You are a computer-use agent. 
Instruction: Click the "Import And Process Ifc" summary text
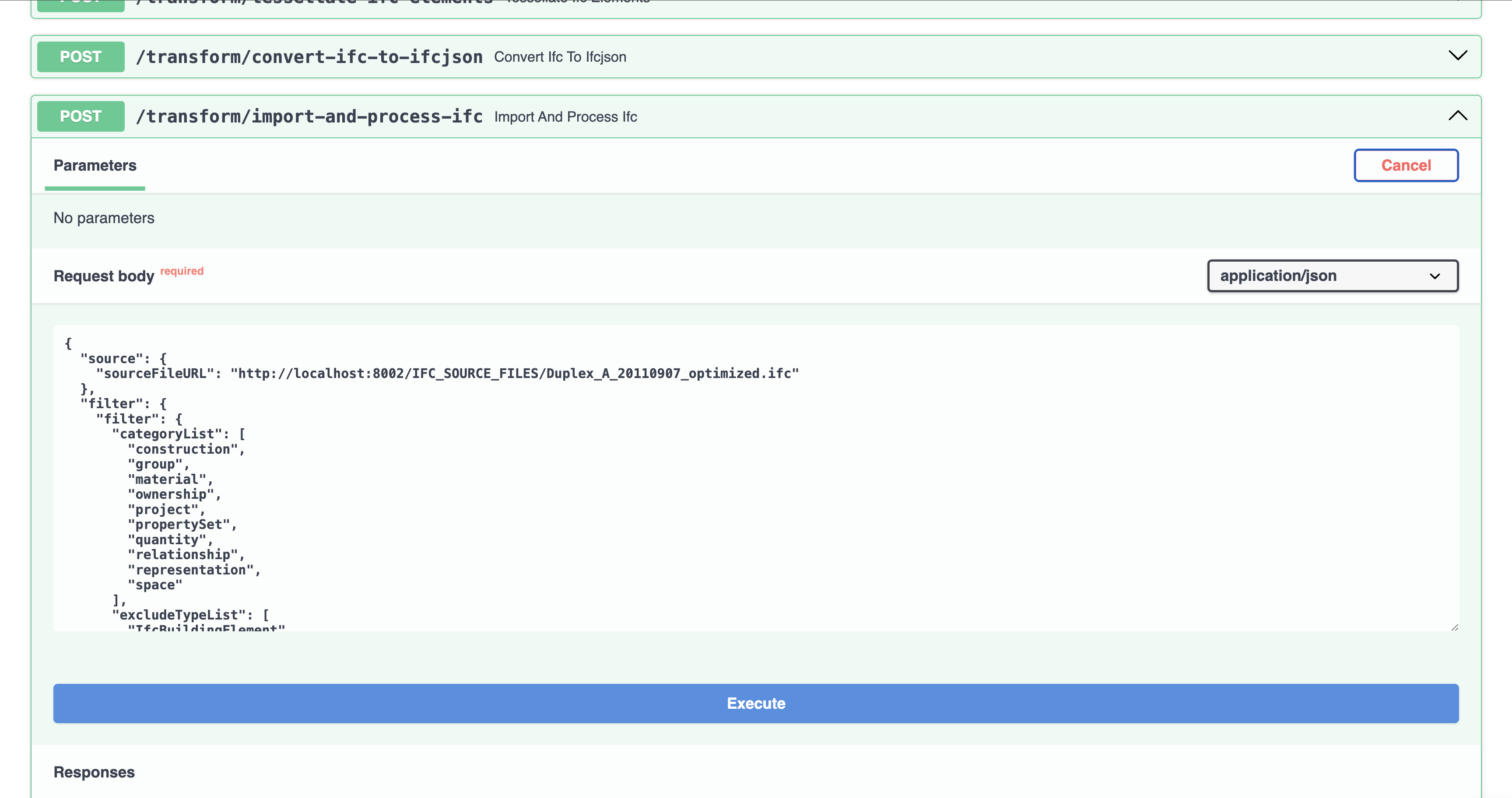pyautogui.click(x=565, y=117)
